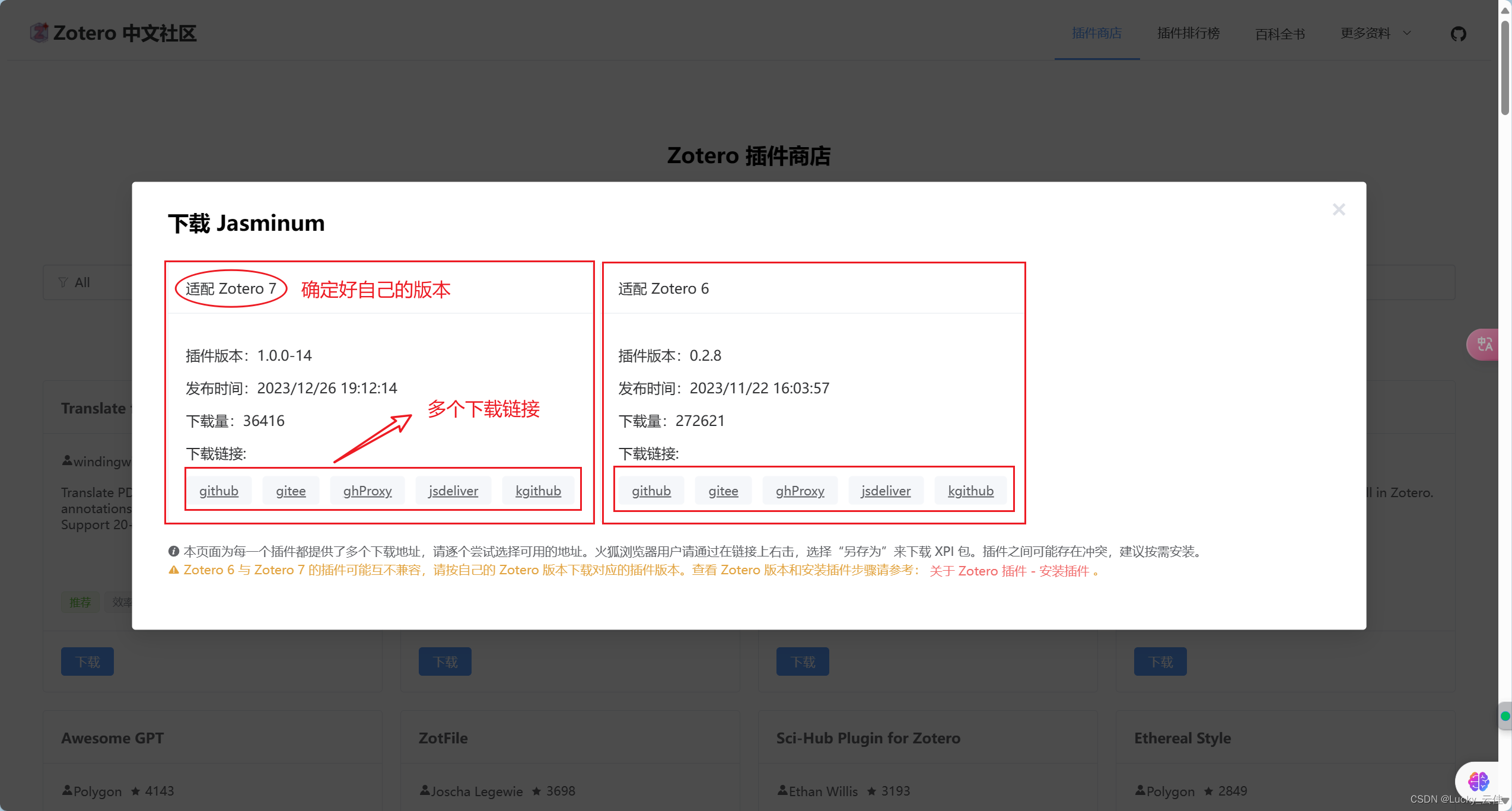Click ghProxy link for Zotero 6

[x=800, y=491]
